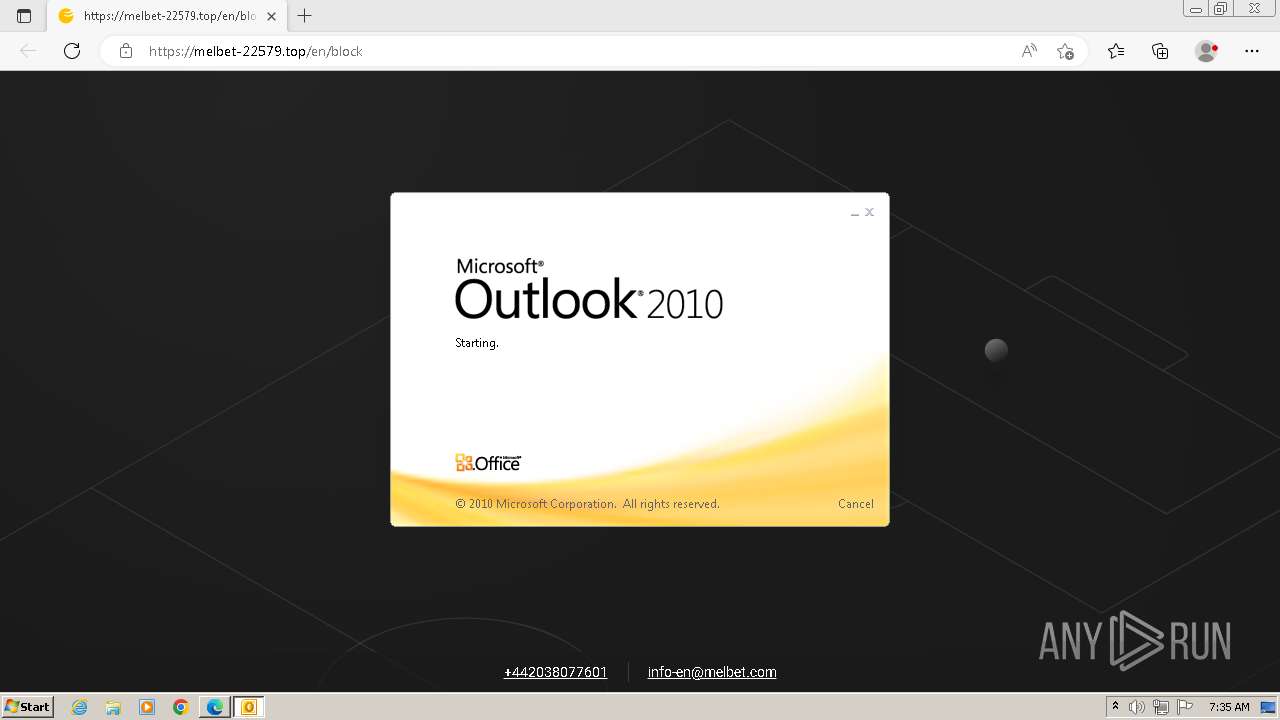Add this page to favorites with the star-plus icon
Screen dimensions: 1280x720
point(1065,51)
